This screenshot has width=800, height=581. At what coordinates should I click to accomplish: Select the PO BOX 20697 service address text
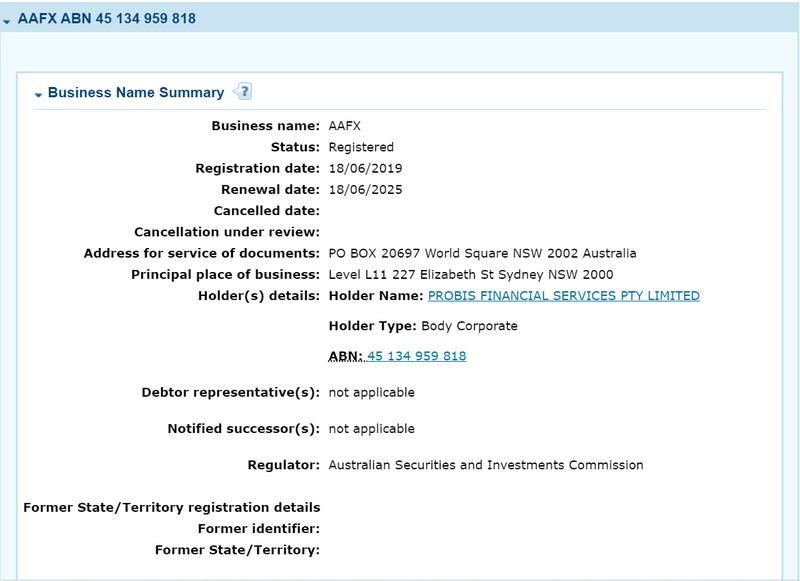click(481, 253)
